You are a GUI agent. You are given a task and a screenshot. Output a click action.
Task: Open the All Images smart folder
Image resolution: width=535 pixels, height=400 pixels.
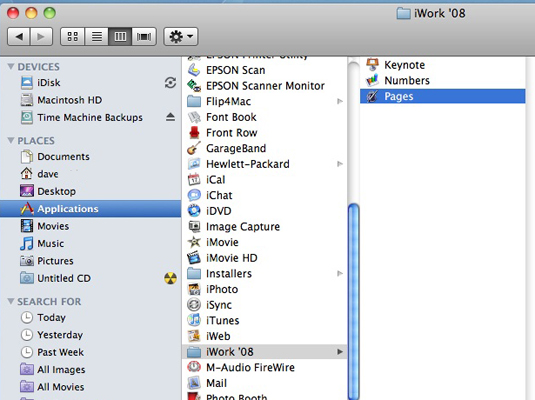pyautogui.click(x=90, y=369)
